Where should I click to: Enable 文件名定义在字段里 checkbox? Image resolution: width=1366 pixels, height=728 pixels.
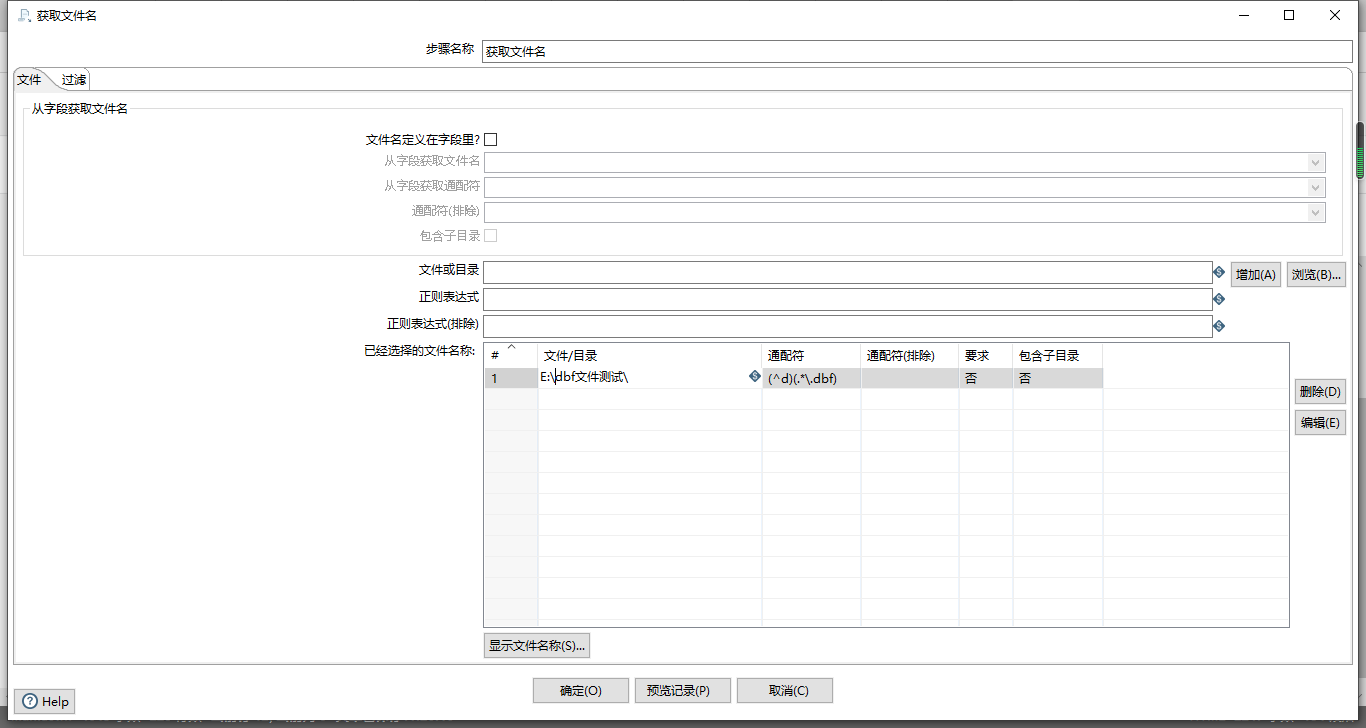[490, 139]
